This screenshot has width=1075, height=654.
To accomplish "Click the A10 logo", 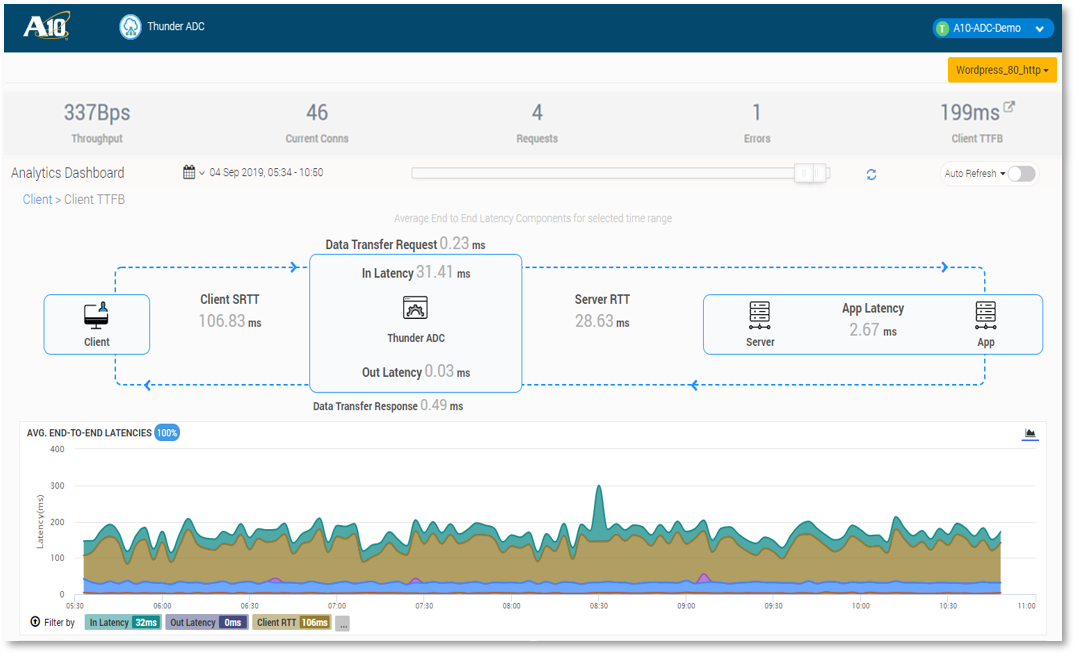I will pyautogui.click(x=47, y=27).
